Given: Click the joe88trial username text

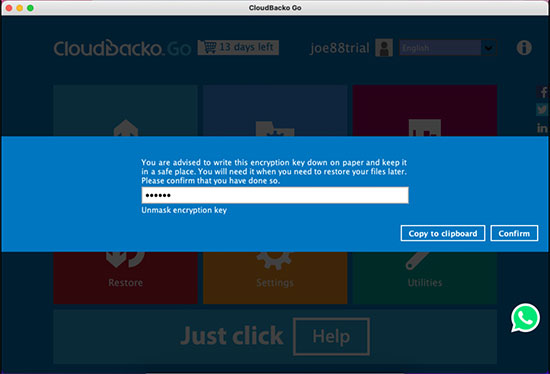Looking at the screenshot, I should (340, 48).
